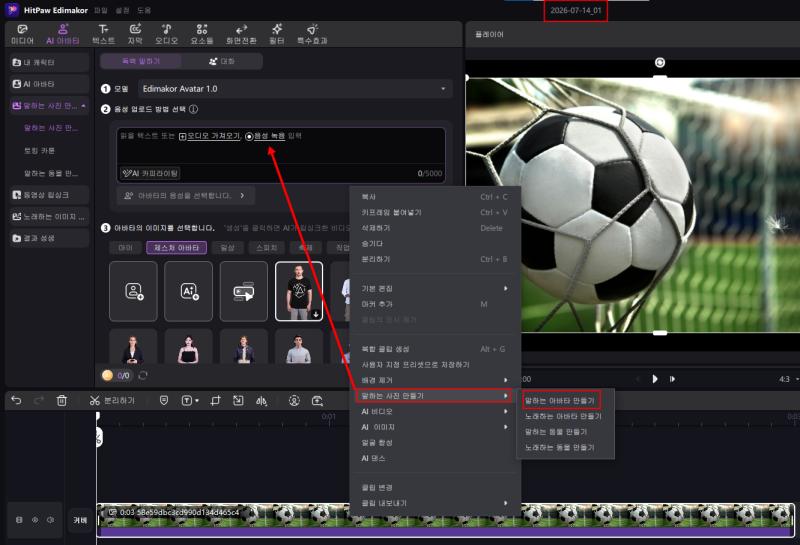Open the text tool dropdown arrow
This screenshot has width=800, height=545.
click(197, 401)
